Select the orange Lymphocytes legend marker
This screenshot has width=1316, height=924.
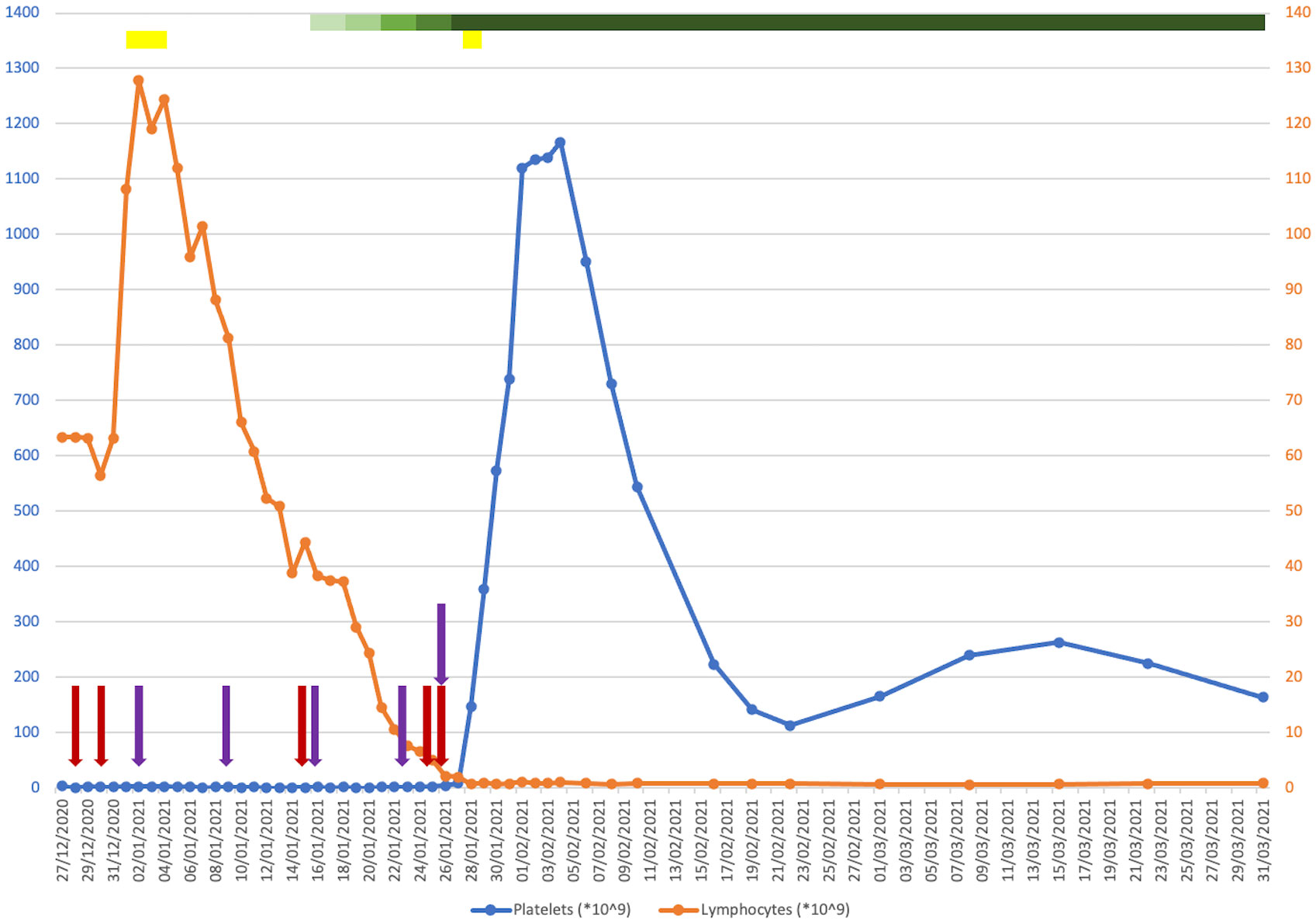coord(679,910)
